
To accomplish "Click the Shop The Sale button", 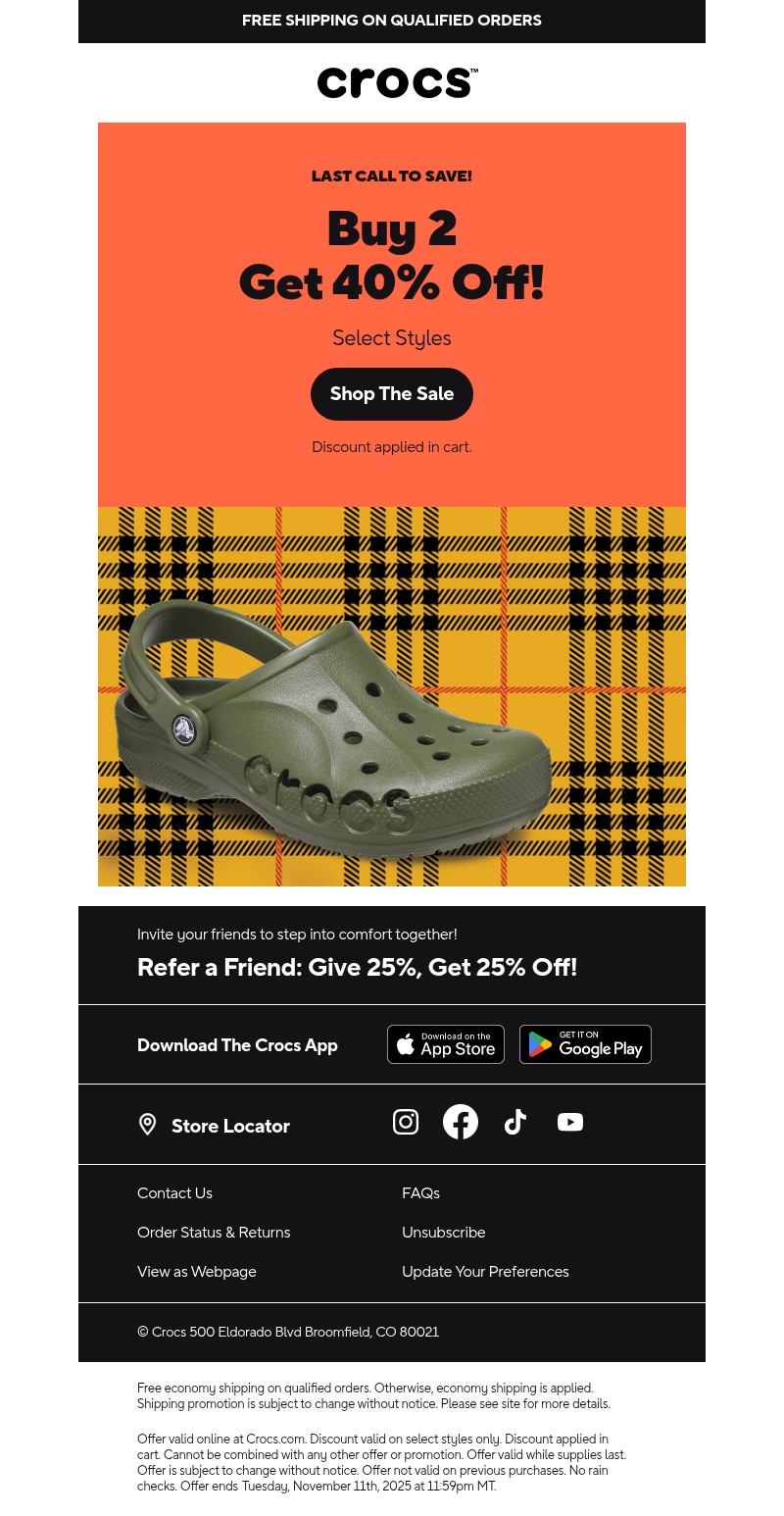I will click(x=392, y=394).
